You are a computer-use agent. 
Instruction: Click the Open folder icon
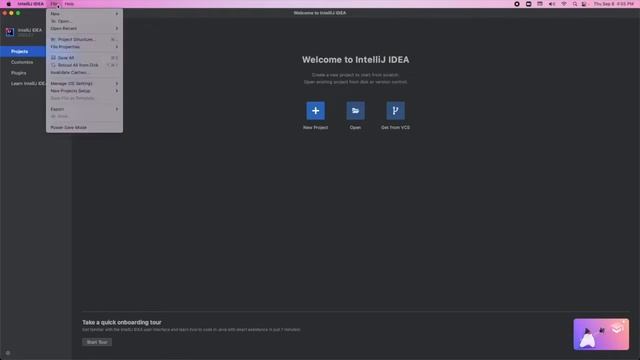(x=356, y=111)
